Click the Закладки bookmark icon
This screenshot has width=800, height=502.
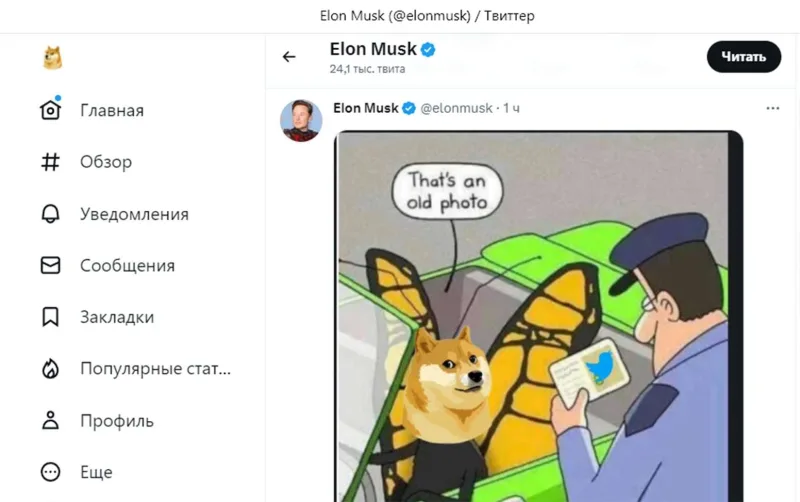point(50,317)
